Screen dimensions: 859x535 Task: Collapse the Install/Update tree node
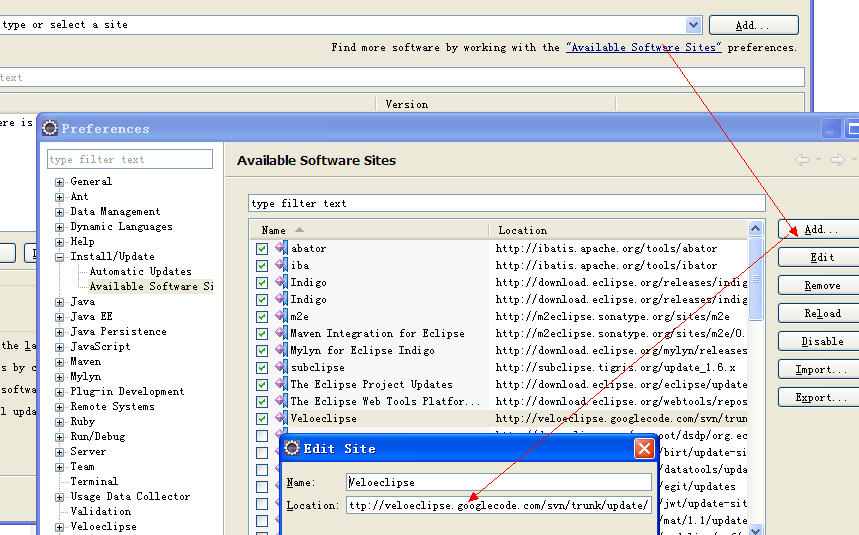point(60,257)
